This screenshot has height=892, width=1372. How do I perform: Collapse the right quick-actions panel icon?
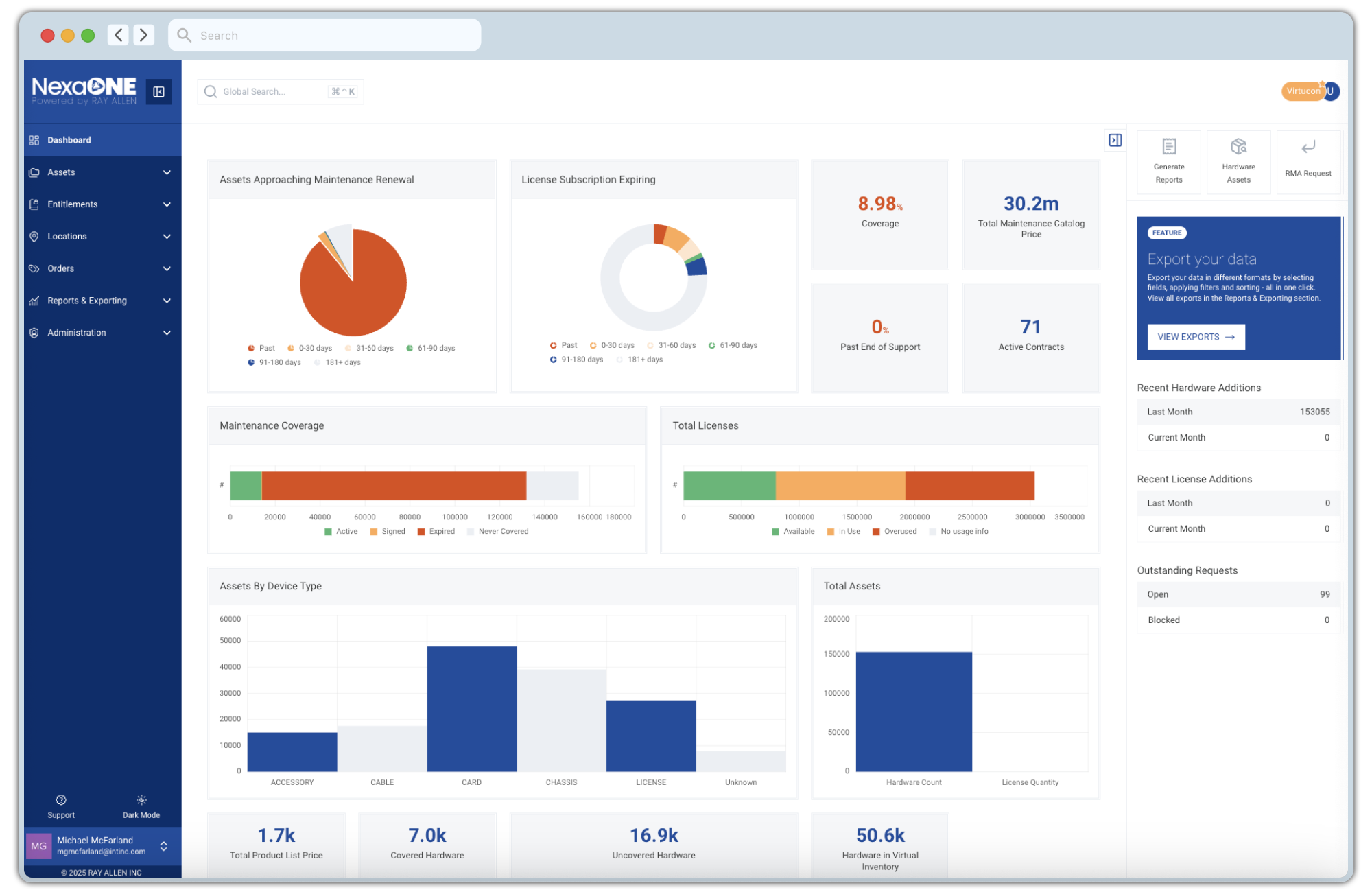click(1115, 141)
